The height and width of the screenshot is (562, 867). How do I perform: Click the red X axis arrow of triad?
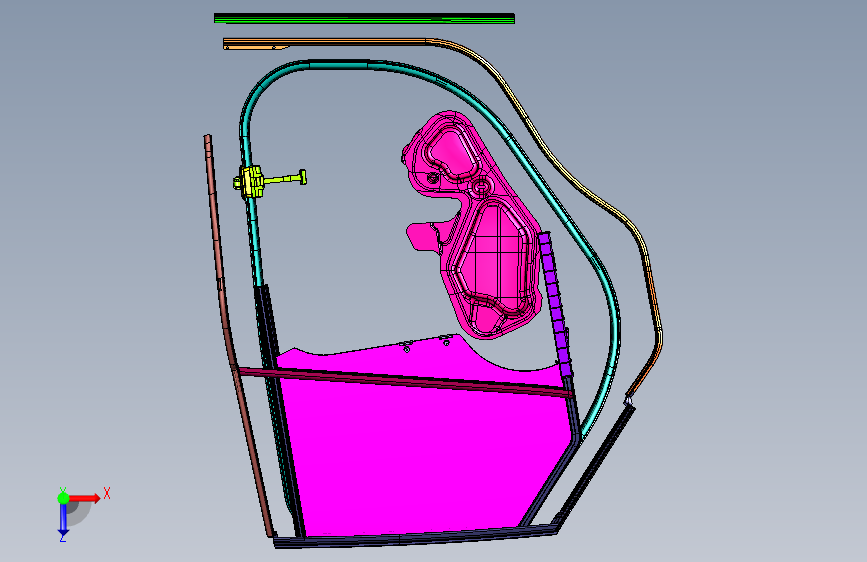pos(84,498)
